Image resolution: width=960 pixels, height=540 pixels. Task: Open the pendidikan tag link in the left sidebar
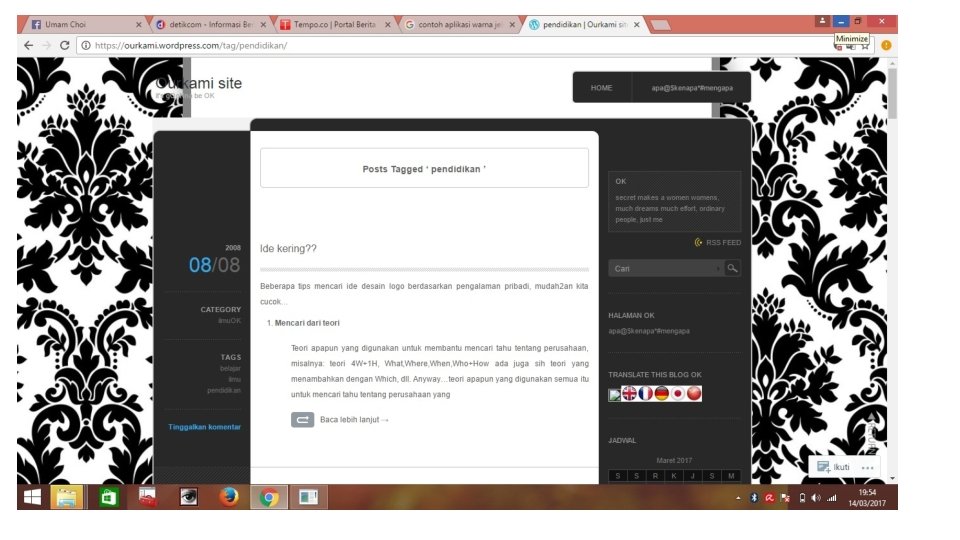click(224, 391)
